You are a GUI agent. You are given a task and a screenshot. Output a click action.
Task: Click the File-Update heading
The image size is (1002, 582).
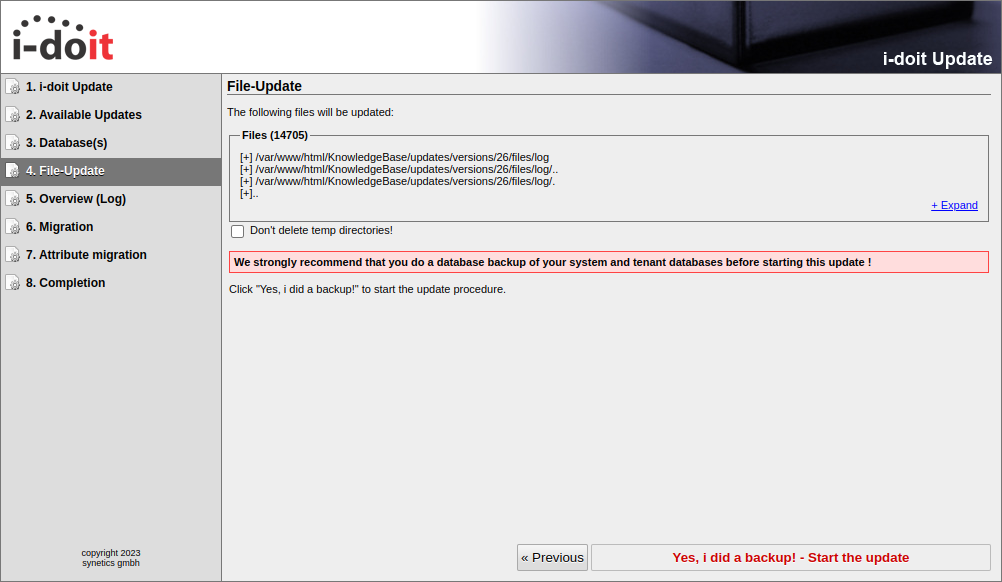click(x=265, y=86)
